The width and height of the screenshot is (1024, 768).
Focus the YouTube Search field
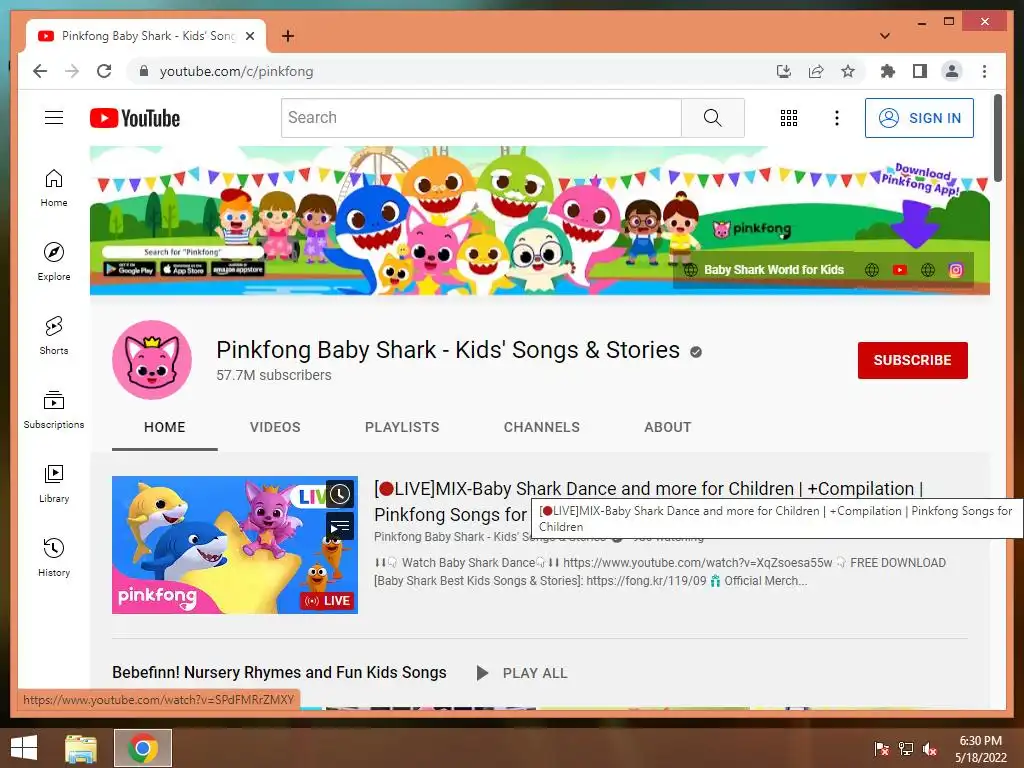[481, 118]
